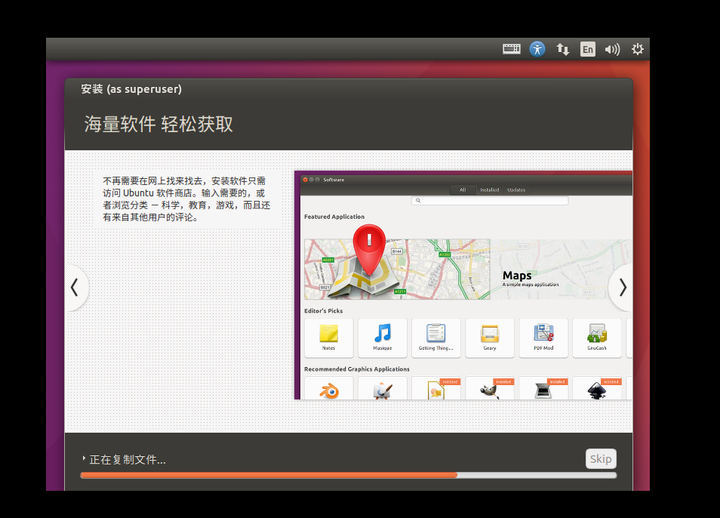Open the sound volume indicator
The image size is (720, 518).
[x=612, y=49]
